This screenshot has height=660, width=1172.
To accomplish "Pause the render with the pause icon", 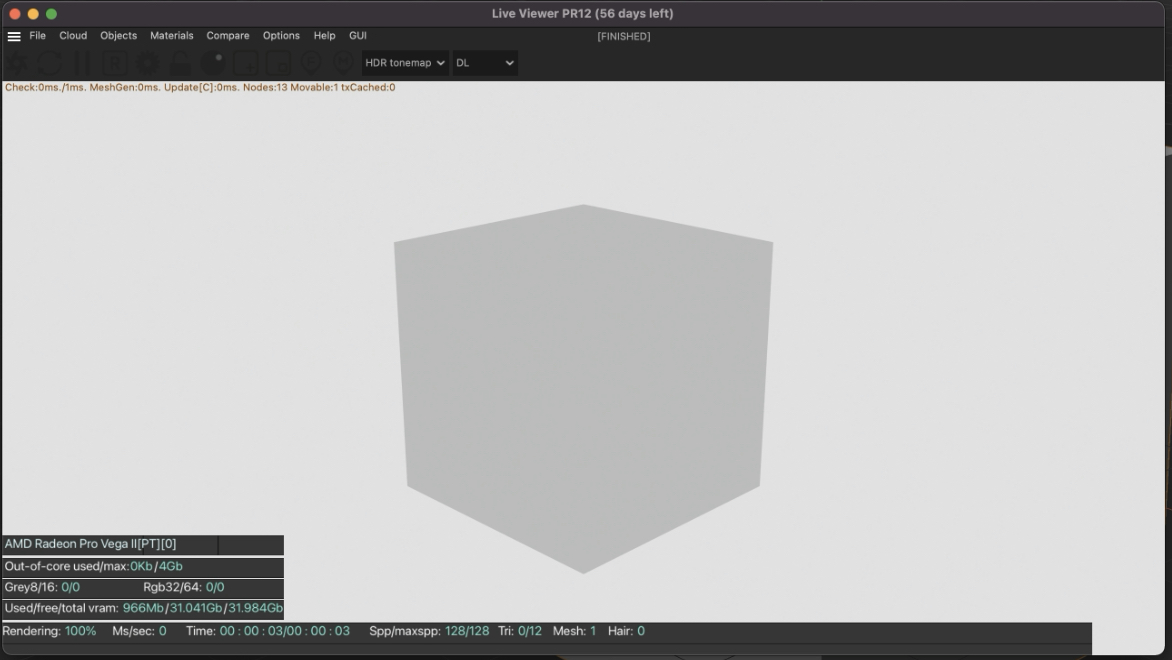I will click(x=82, y=63).
